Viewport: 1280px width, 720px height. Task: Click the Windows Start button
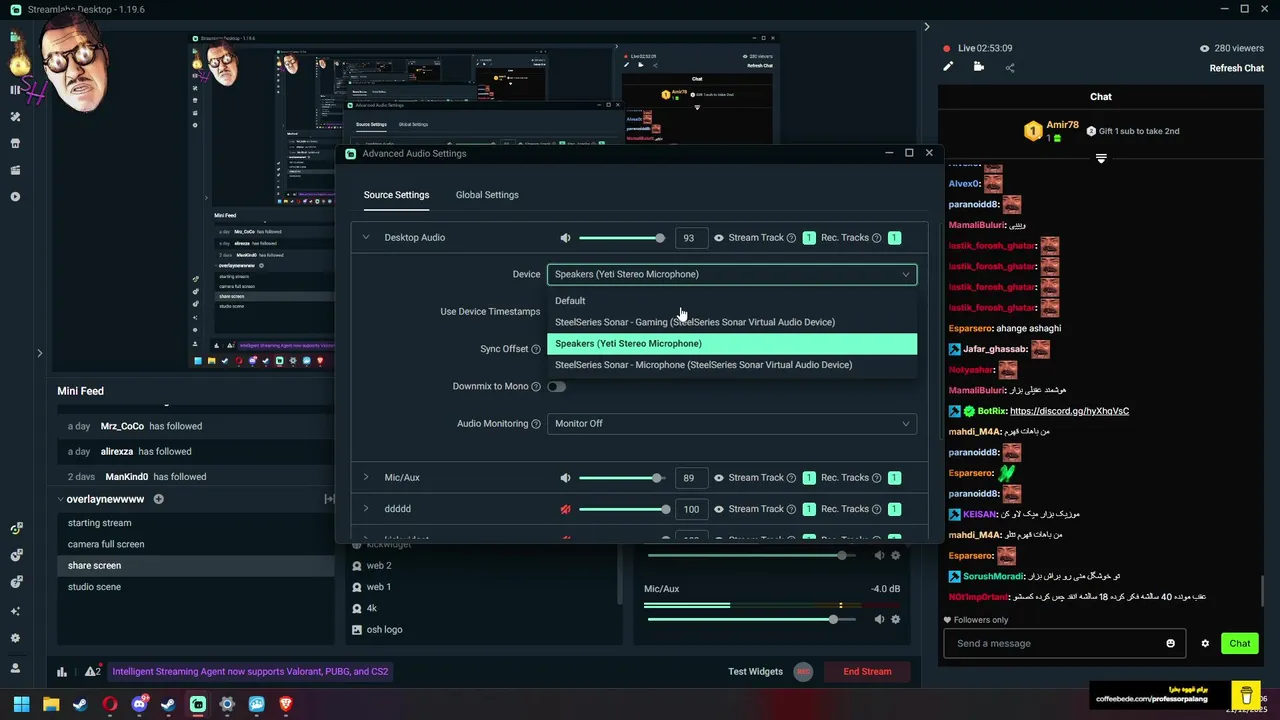21,704
